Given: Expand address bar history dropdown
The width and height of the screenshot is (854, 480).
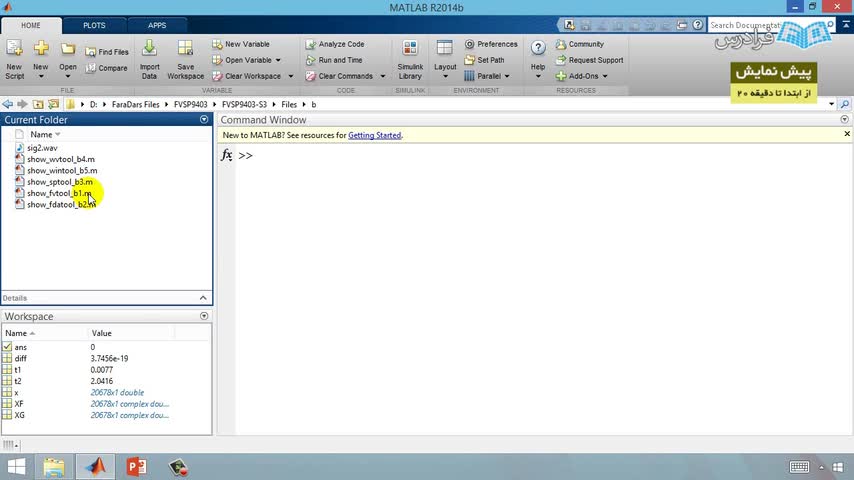Looking at the screenshot, I should click(831, 104).
